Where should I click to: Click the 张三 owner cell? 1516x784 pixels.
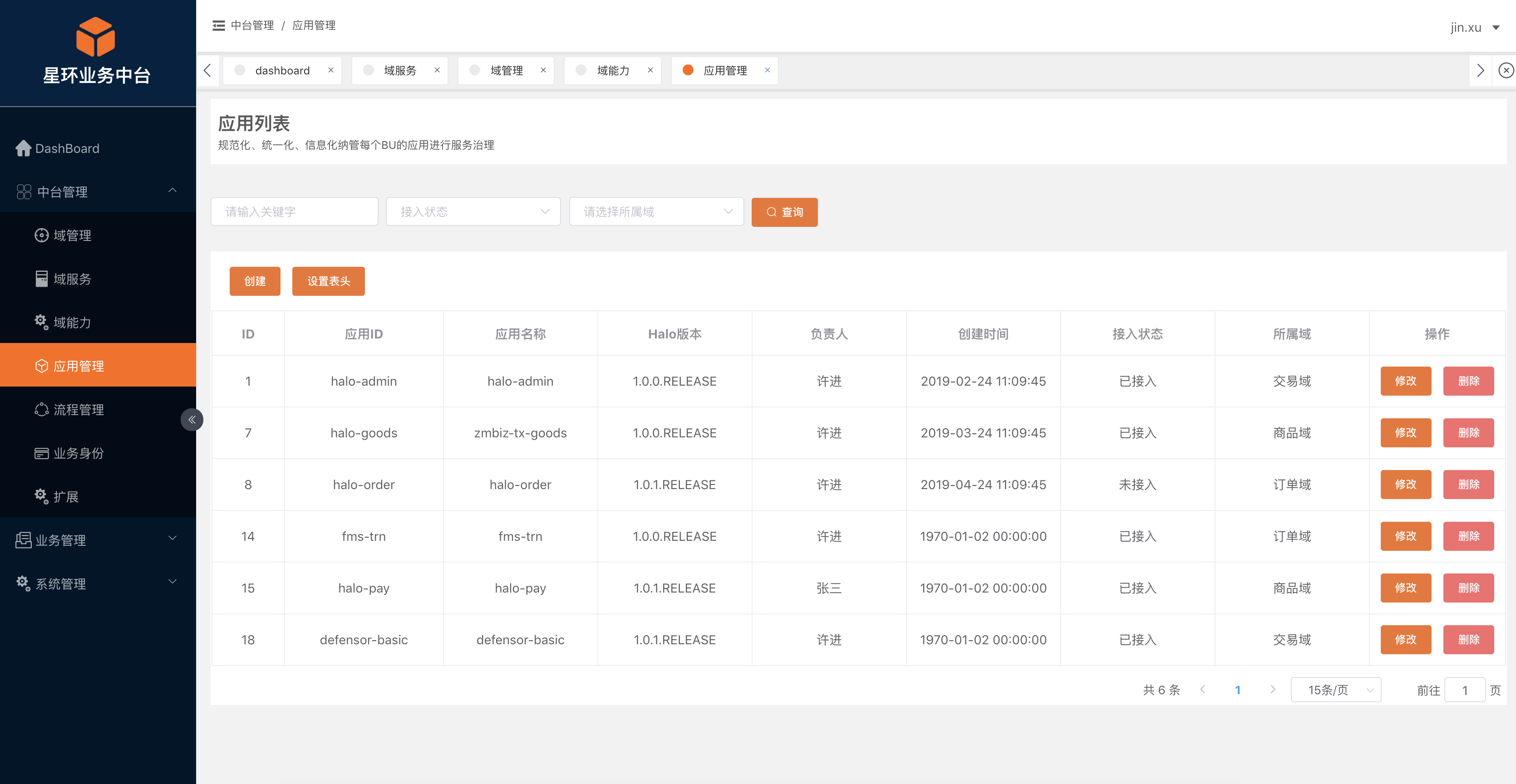click(829, 588)
